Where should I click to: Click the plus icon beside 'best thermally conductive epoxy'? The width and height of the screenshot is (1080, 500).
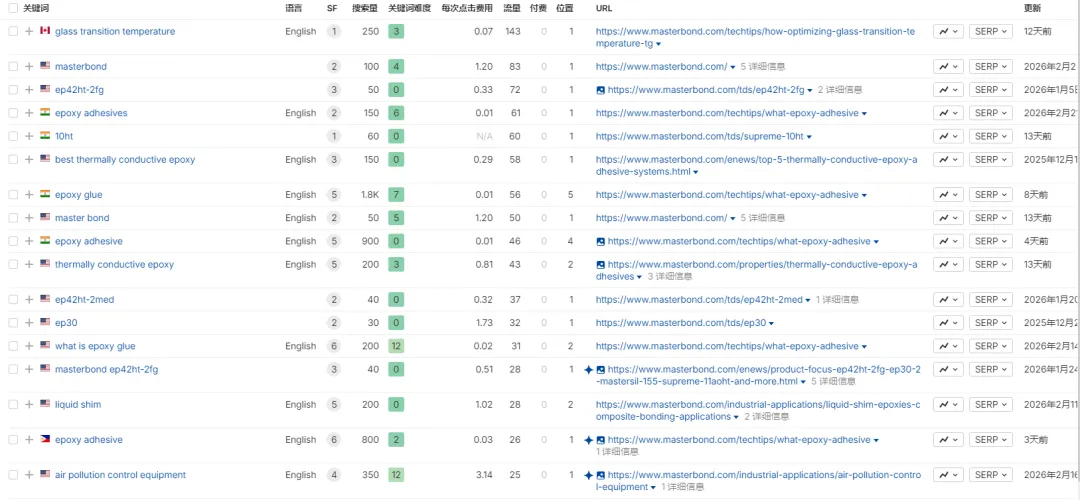(29, 160)
